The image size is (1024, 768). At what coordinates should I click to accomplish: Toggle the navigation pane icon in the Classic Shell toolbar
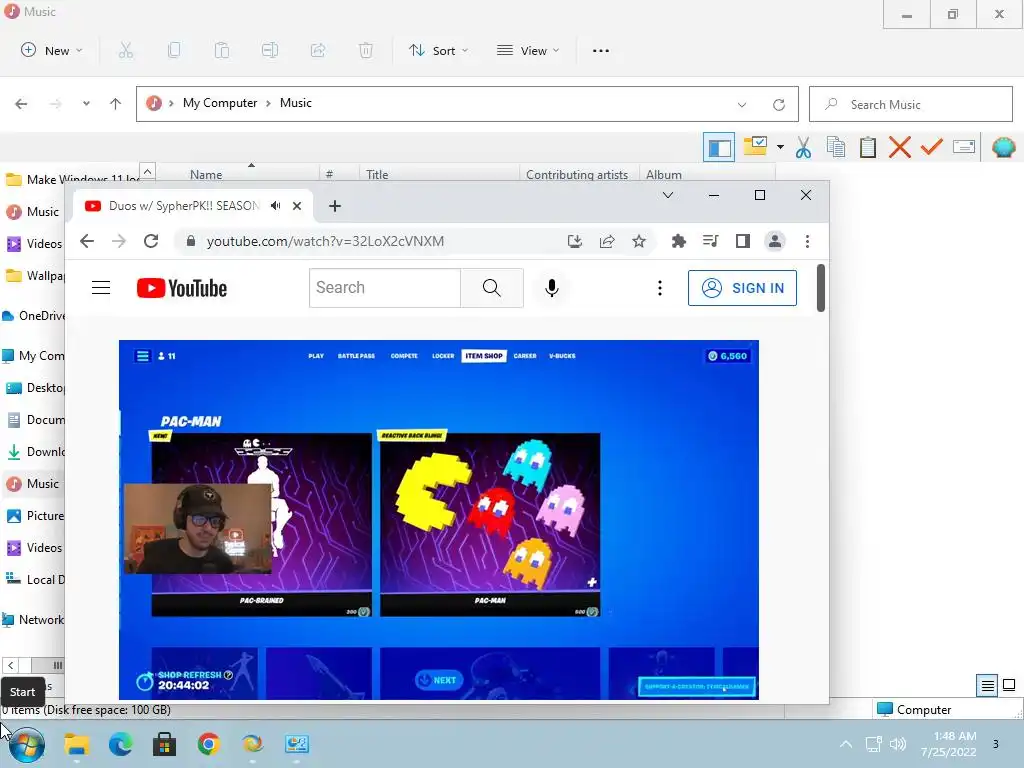[x=719, y=148]
